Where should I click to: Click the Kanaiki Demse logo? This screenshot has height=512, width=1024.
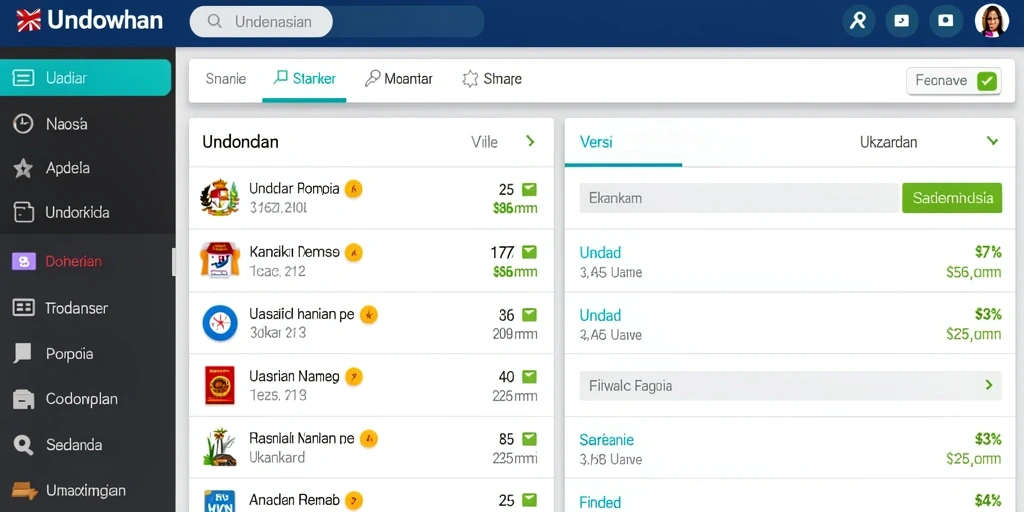click(219, 260)
